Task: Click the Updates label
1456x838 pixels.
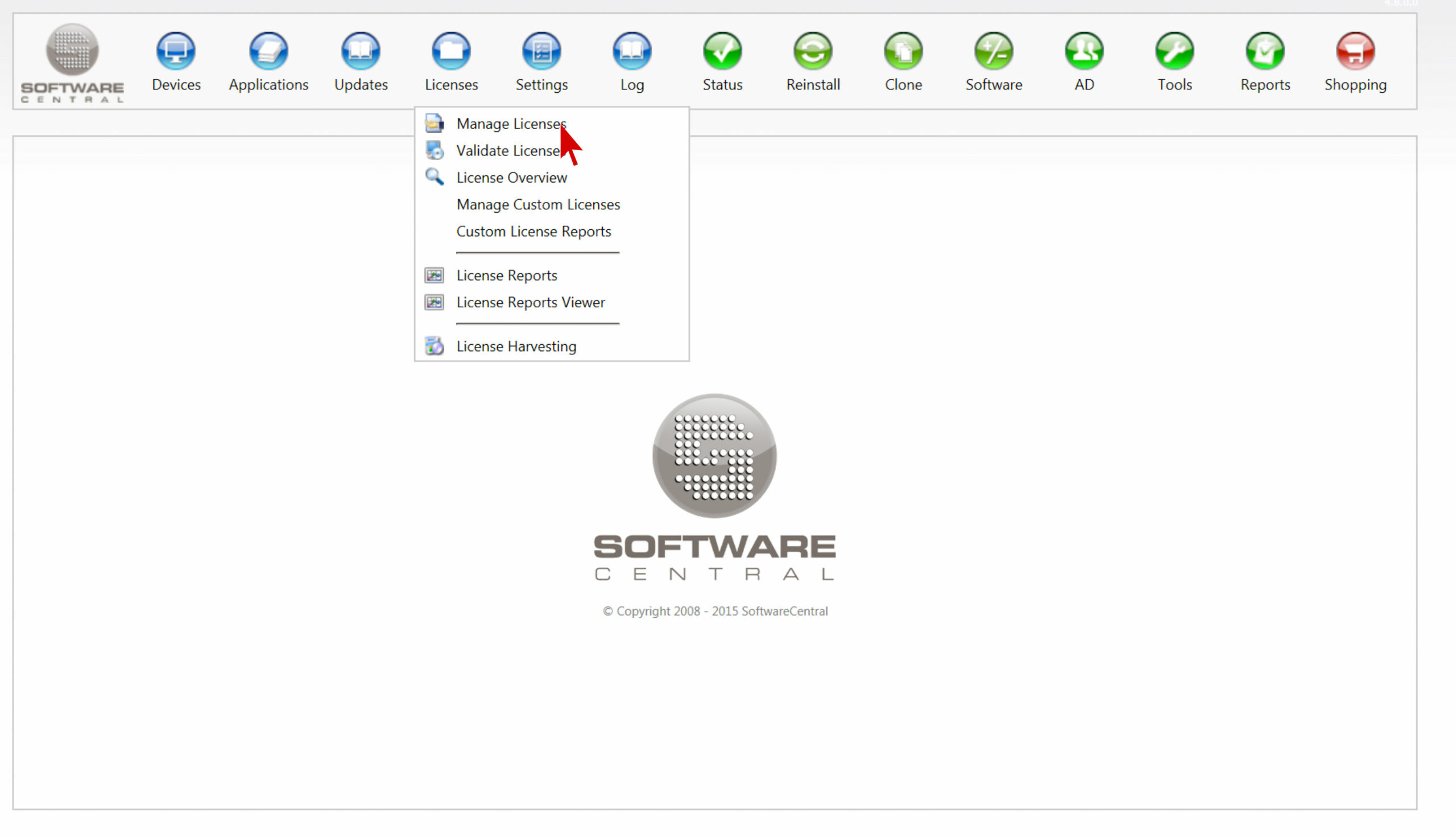Action: [361, 85]
